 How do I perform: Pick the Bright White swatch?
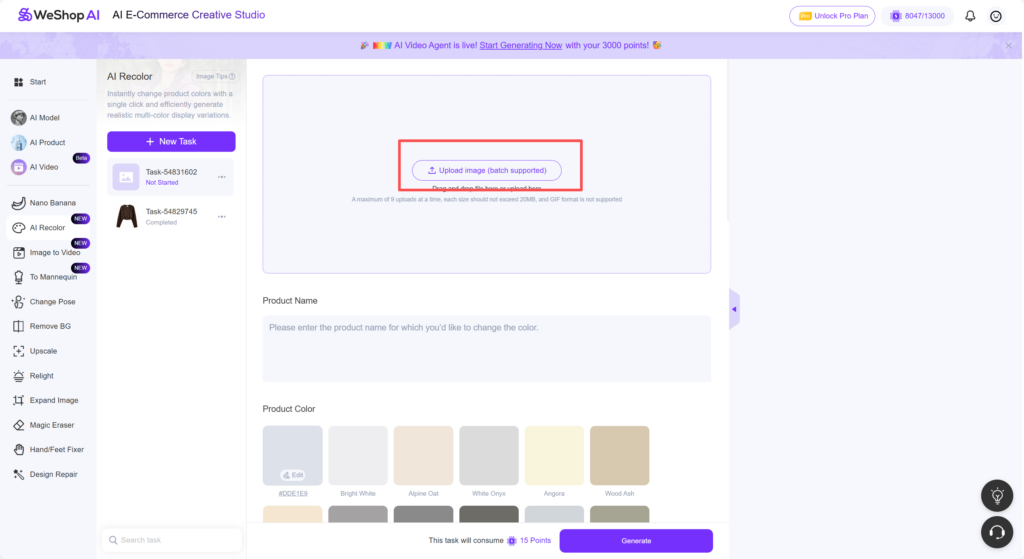click(358, 456)
